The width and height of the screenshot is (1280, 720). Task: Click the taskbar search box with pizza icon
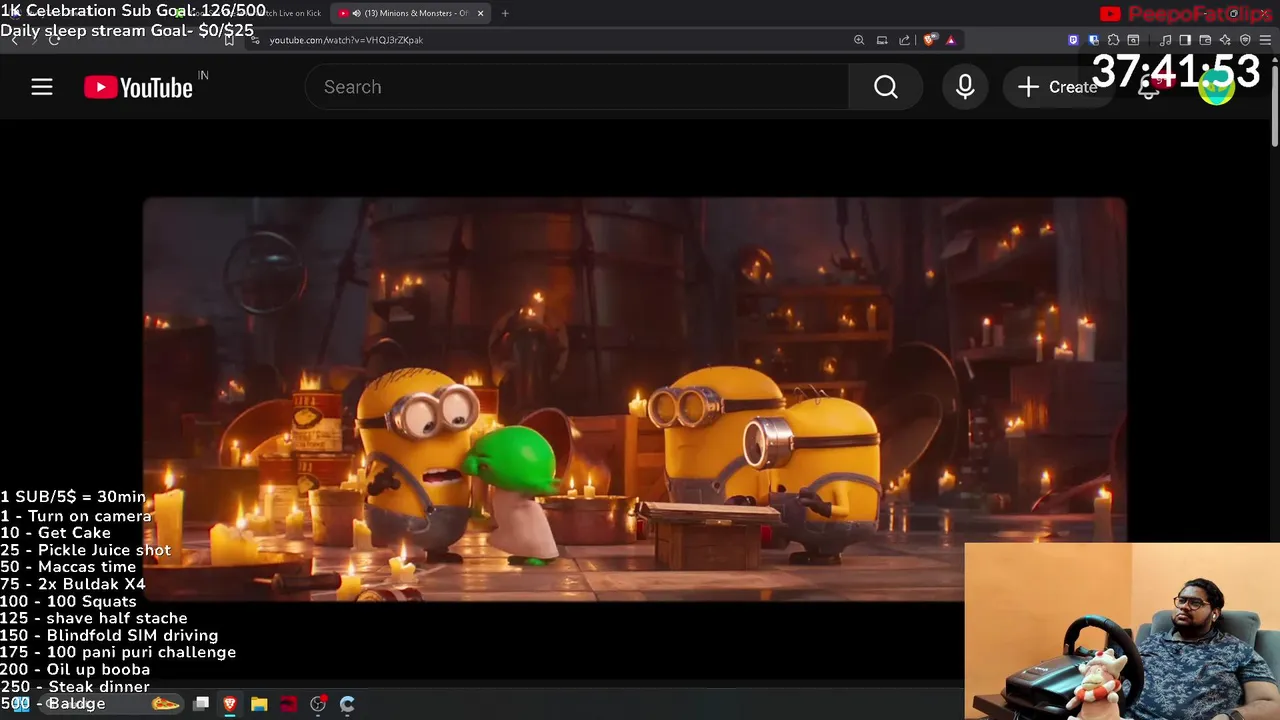pyautogui.click(x=112, y=704)
